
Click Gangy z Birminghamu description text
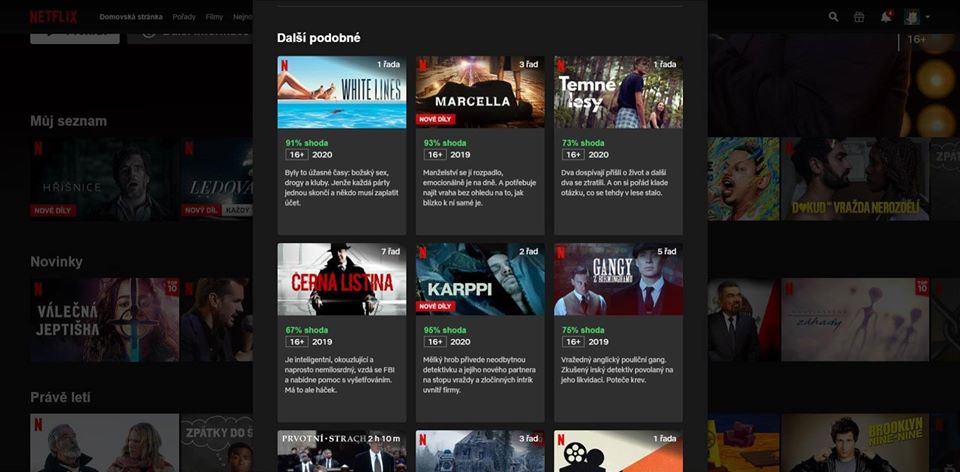(x=617, y=370)
